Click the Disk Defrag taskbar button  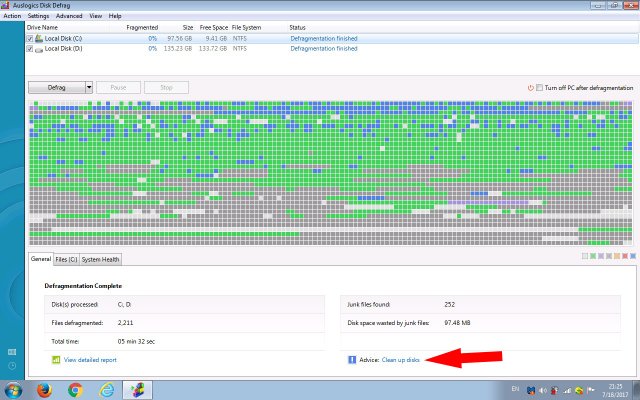tap(138, 390)
